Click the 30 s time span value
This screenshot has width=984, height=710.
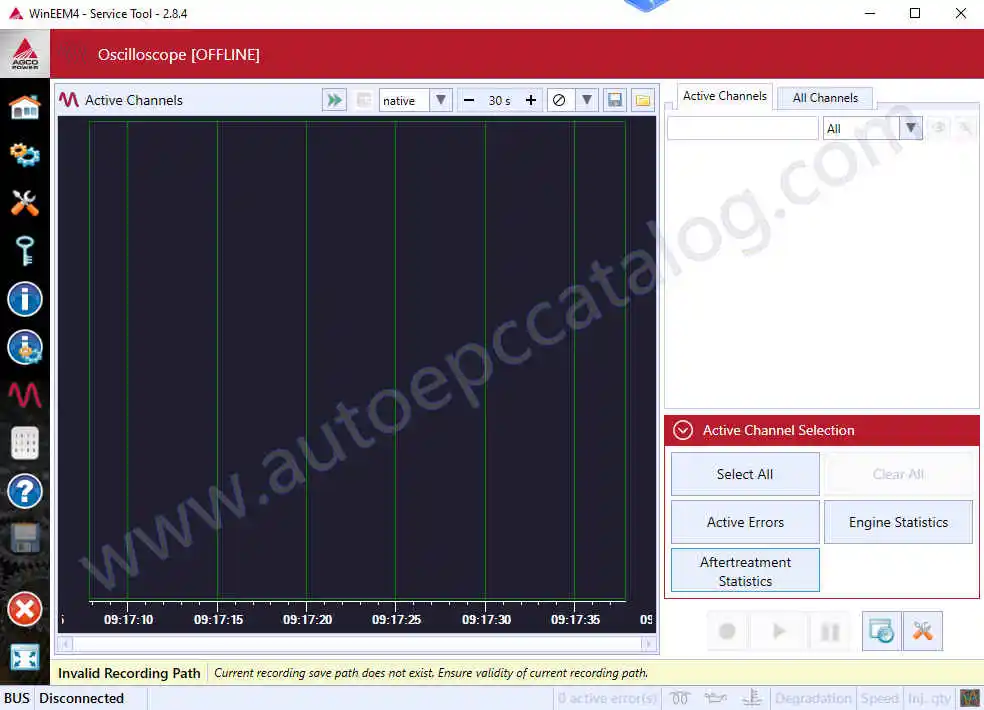500,100
